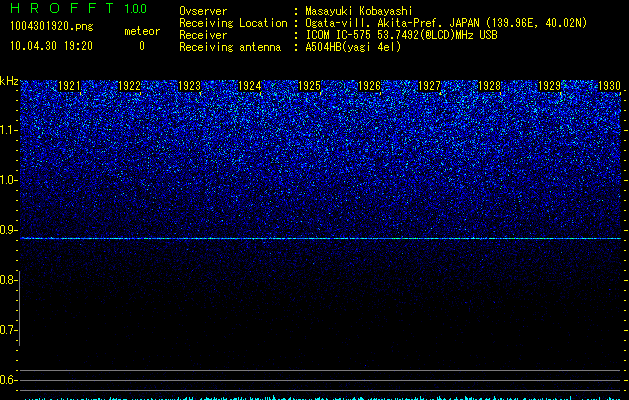Click the cyan signal level waveform along the bottom edge
Screen dimensions: 629x400
(321, 398)
